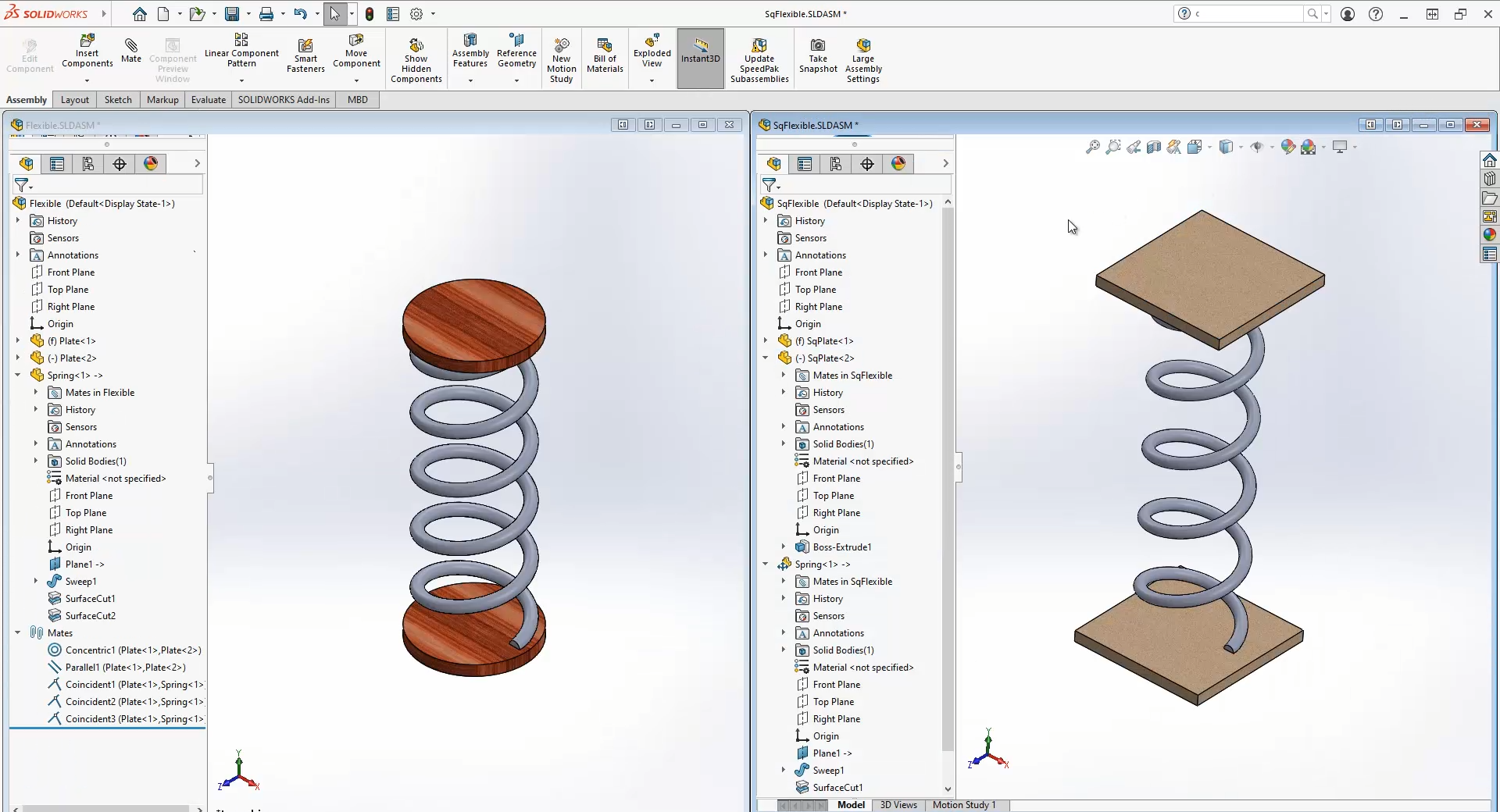Image resolution: width=1500 pixels, height=812 pixels.
Task: Switch to the Sketch tab
Action: tap(118, 100)
